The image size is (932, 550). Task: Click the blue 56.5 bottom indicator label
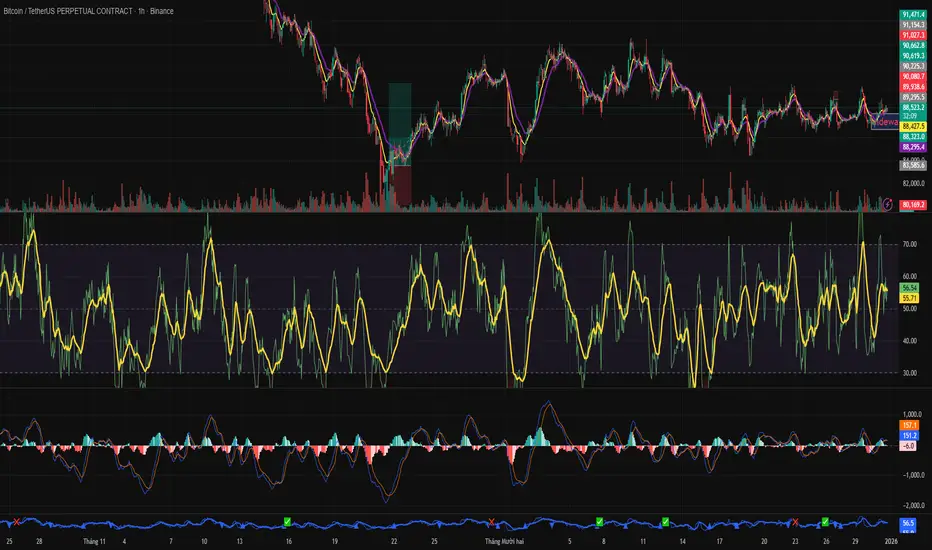pos(908,523)
